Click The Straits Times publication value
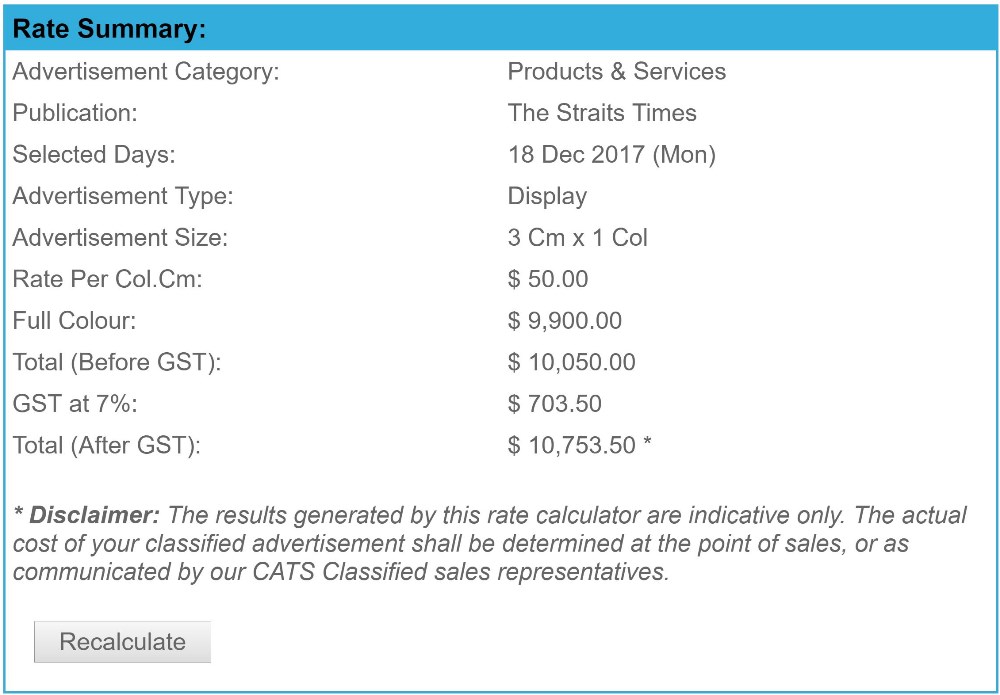Image resolution: width=1000 pixels, height=695 pixels. point(602,113)
